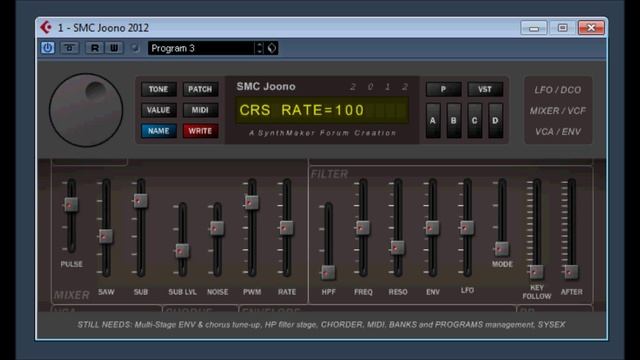Switch to the VCA / ENV page
The height and width of the screenshot is (360, 640).
tap(558, 132)
